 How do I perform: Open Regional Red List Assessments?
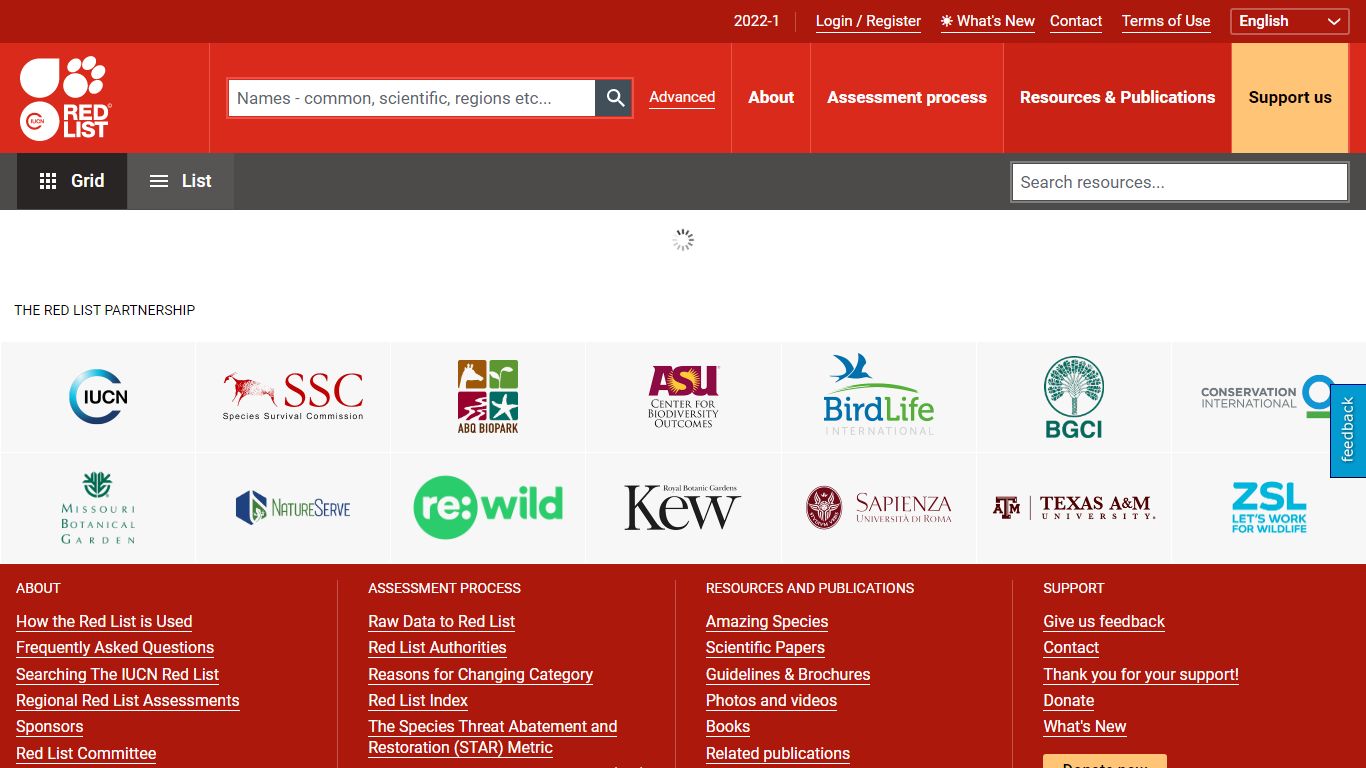tap(128, 701)
